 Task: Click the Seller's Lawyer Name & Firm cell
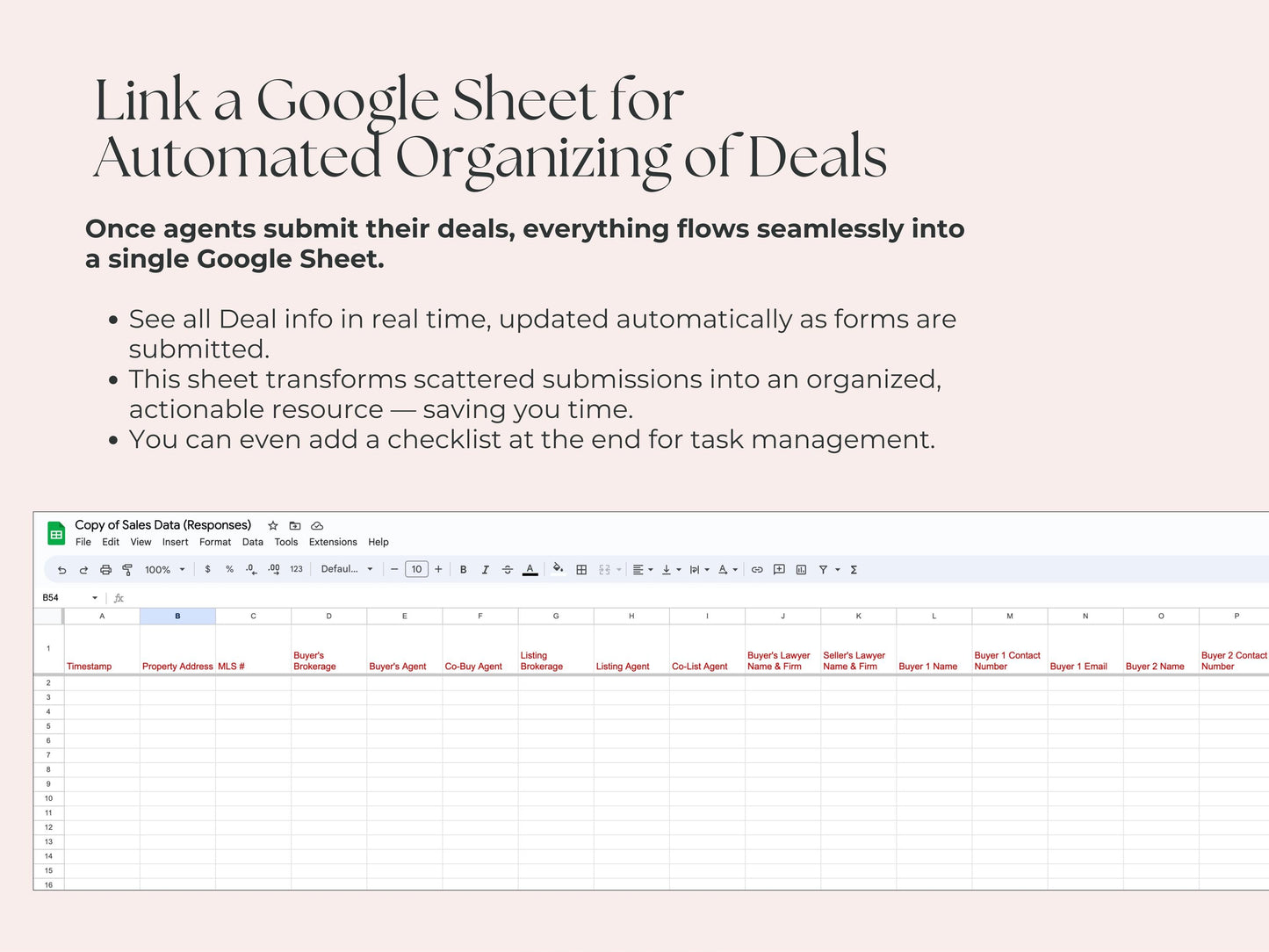click(x=858, y=650)
